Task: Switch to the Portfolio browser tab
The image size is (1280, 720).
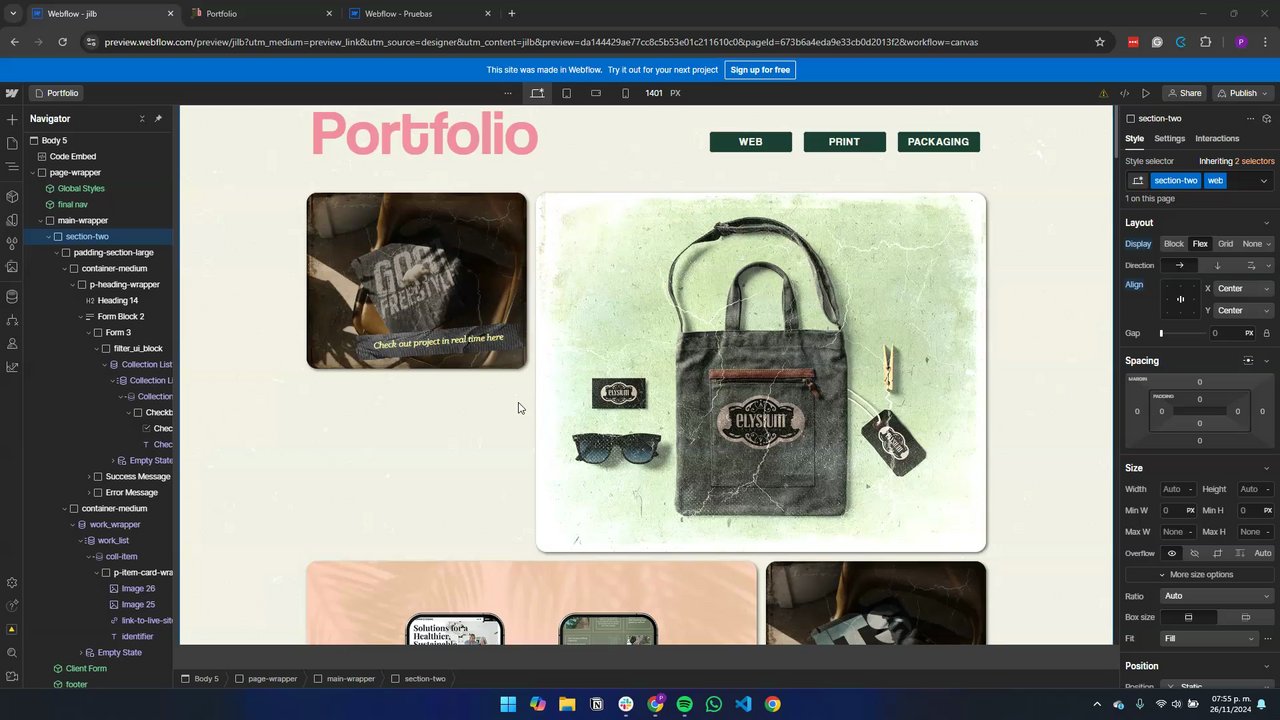Action: 260,14
